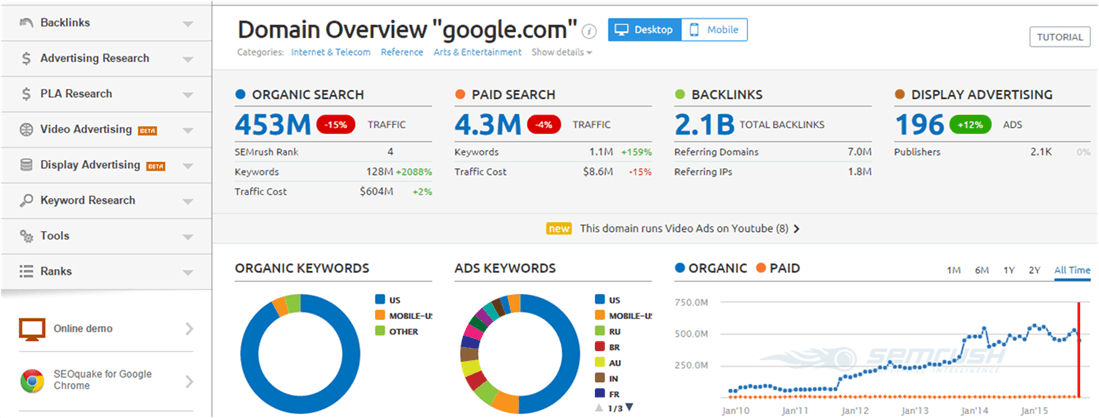The image size is (1099, 418).
Task: Click the previous page triangle under Ads Keywords legend
Action: 598,407
